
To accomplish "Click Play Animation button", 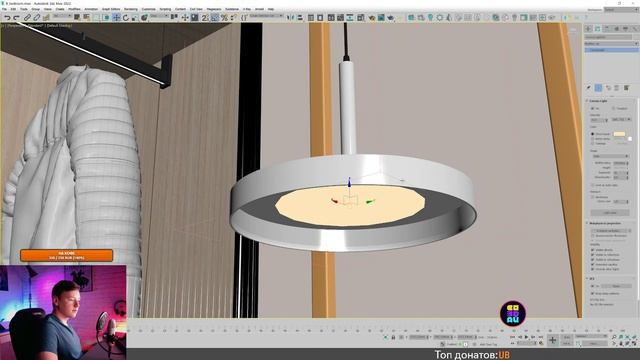I will coord(527,337).
